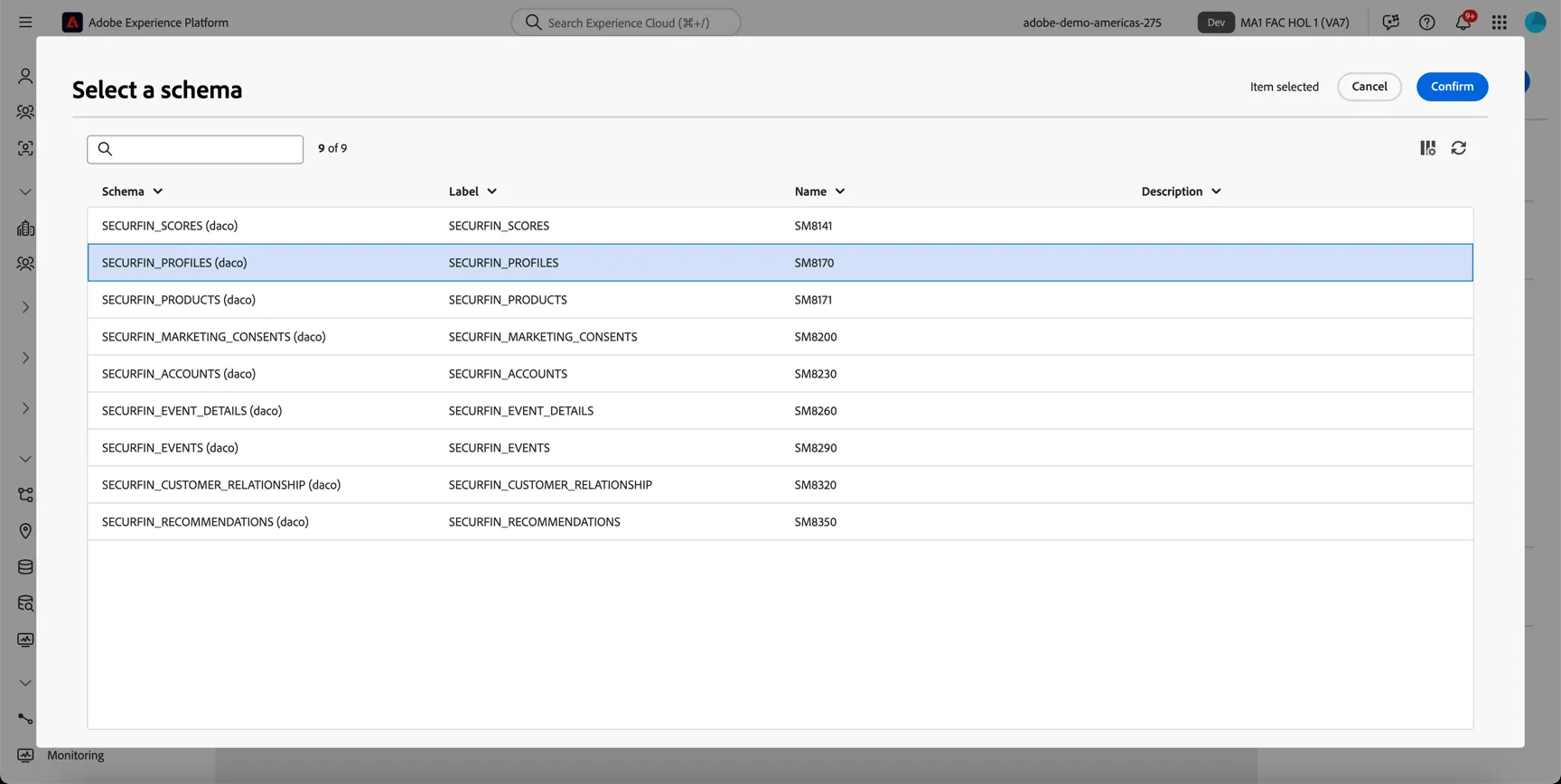Viewport: 1561px width, 784px height.
Task: Select the SECURFIN_SCORES (daco) row
Action: tap(780, 226)
